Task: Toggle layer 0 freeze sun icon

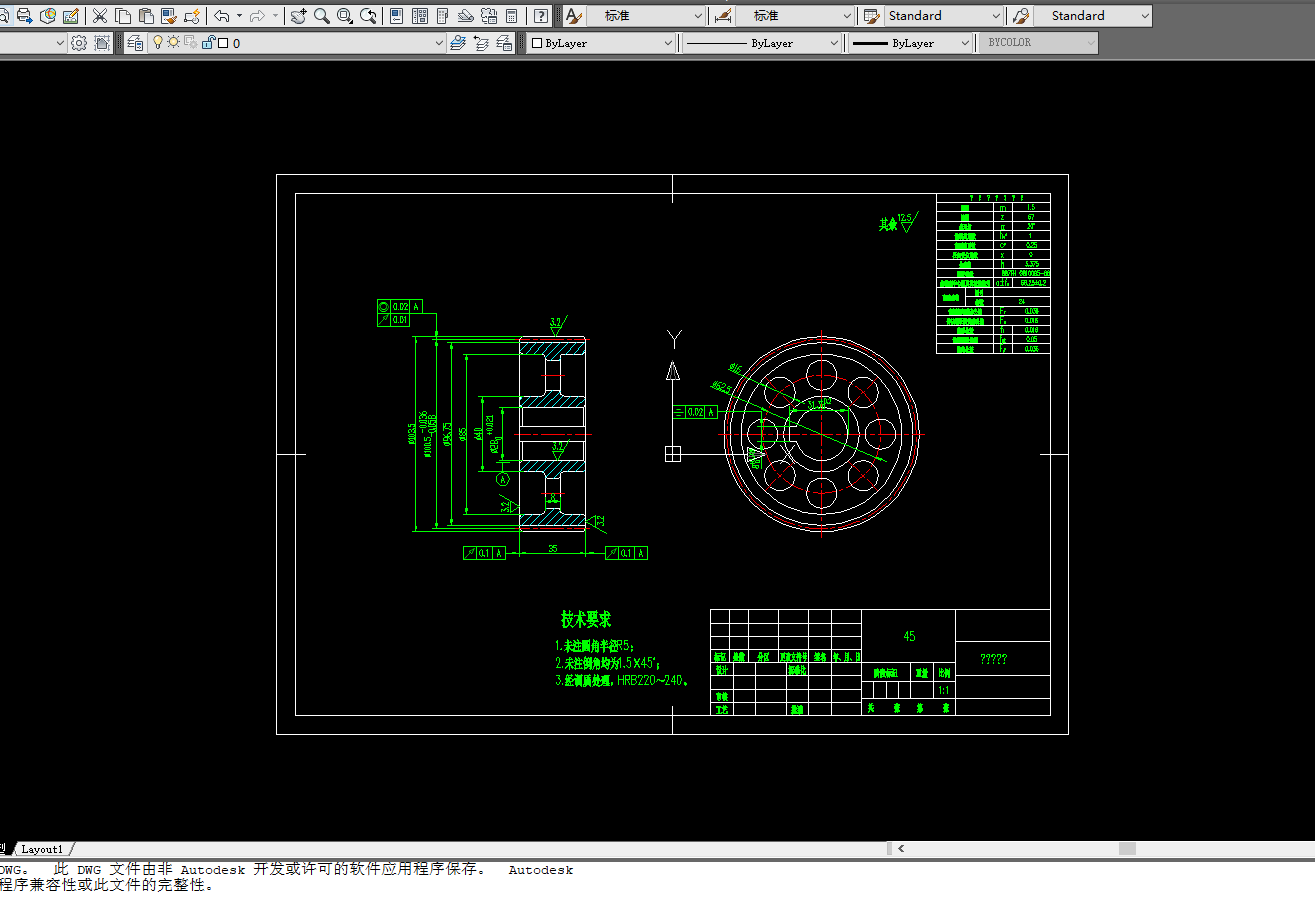Action: [x=173, y=43]
